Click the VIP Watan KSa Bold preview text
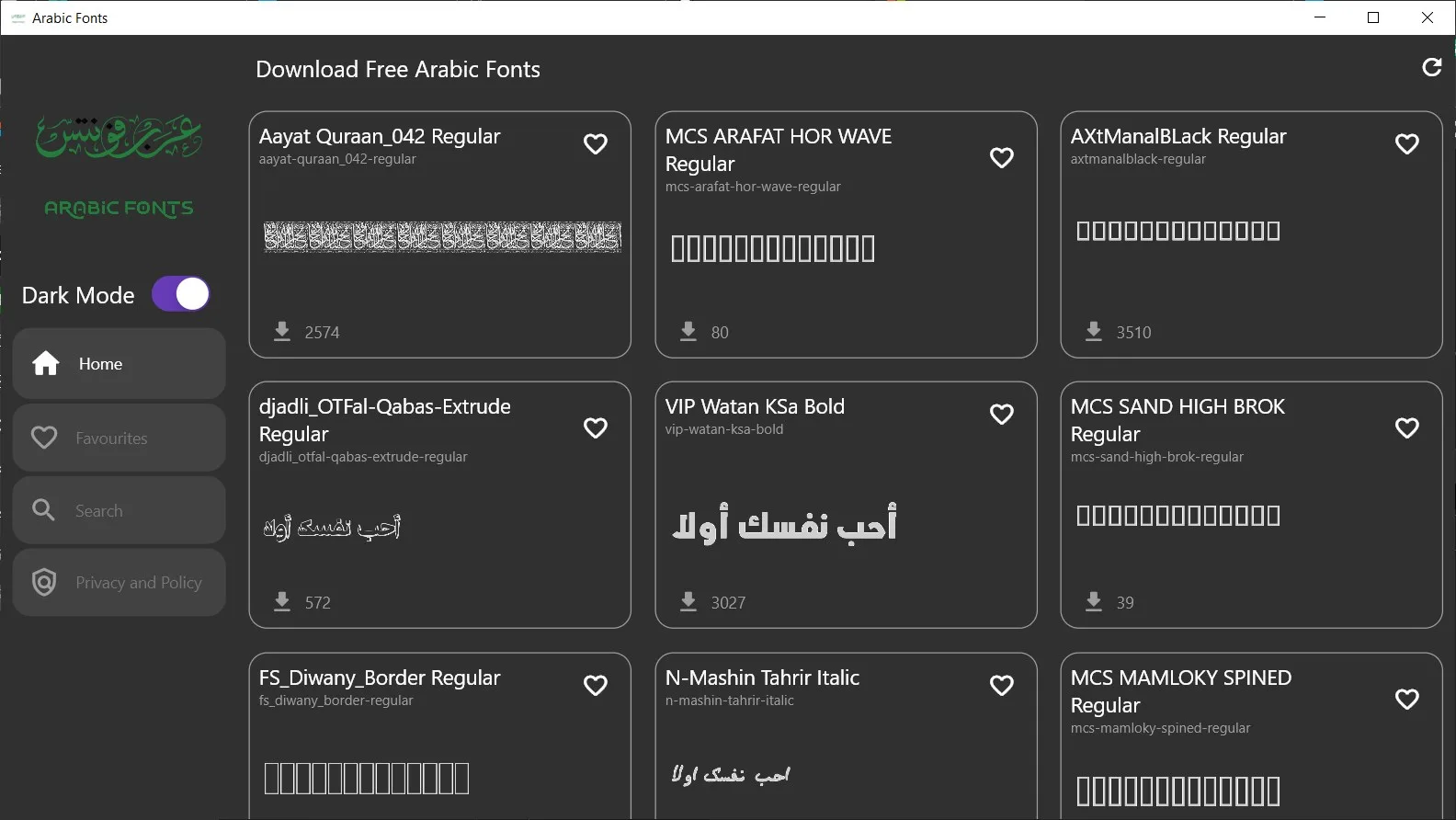This screenshot has height=820, width=1456. click(784, 523)
